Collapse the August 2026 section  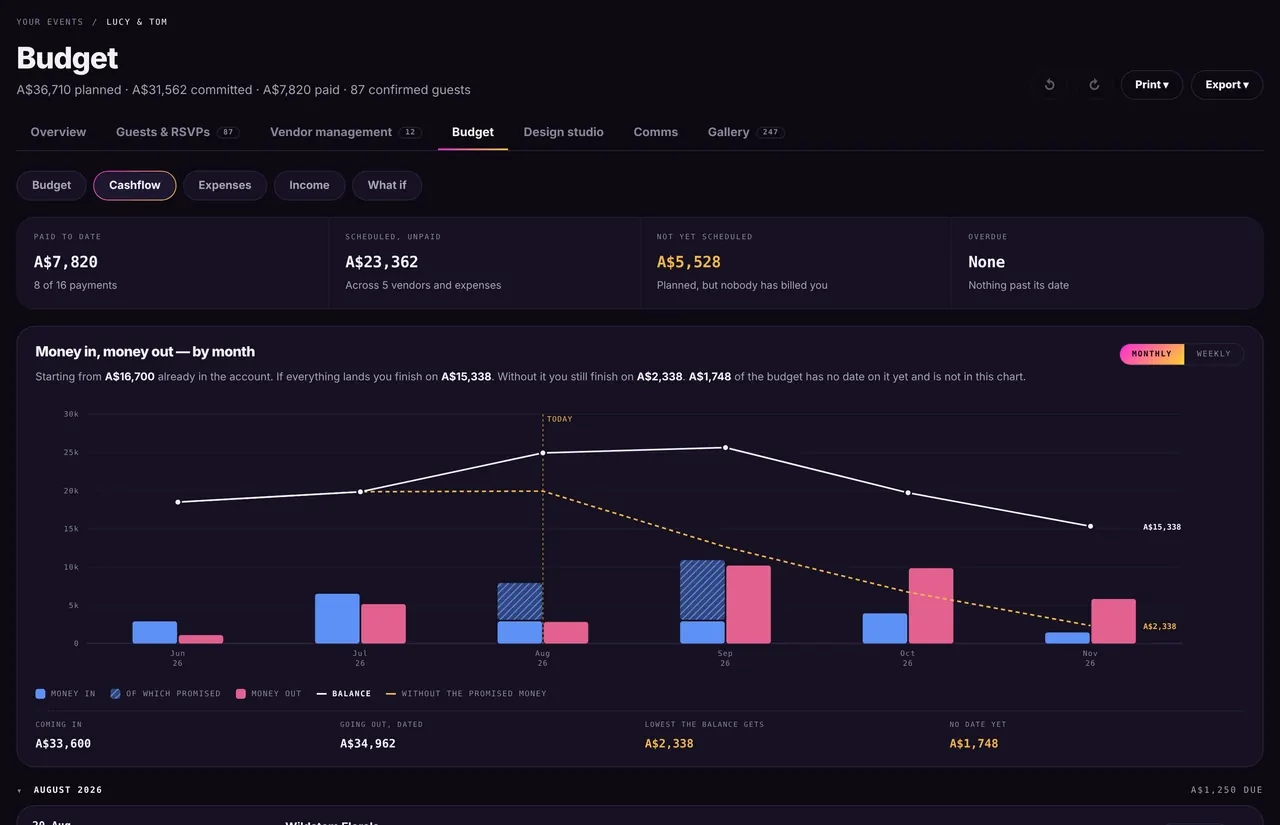(x=21, y=790)
